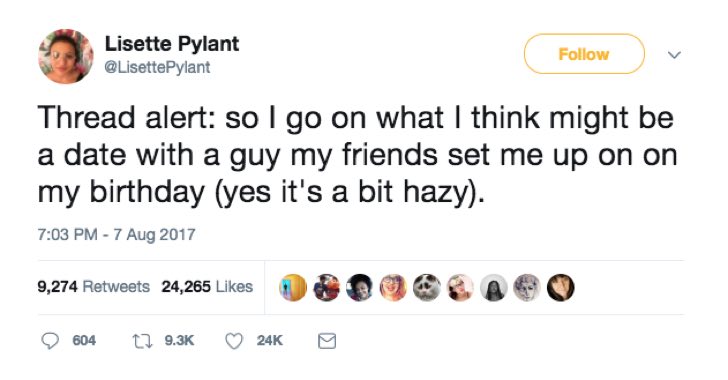This screenshot has height=380, width=728.
Task: Open Lisette Pylant's profile picture
Action: [x=65, y=56]
